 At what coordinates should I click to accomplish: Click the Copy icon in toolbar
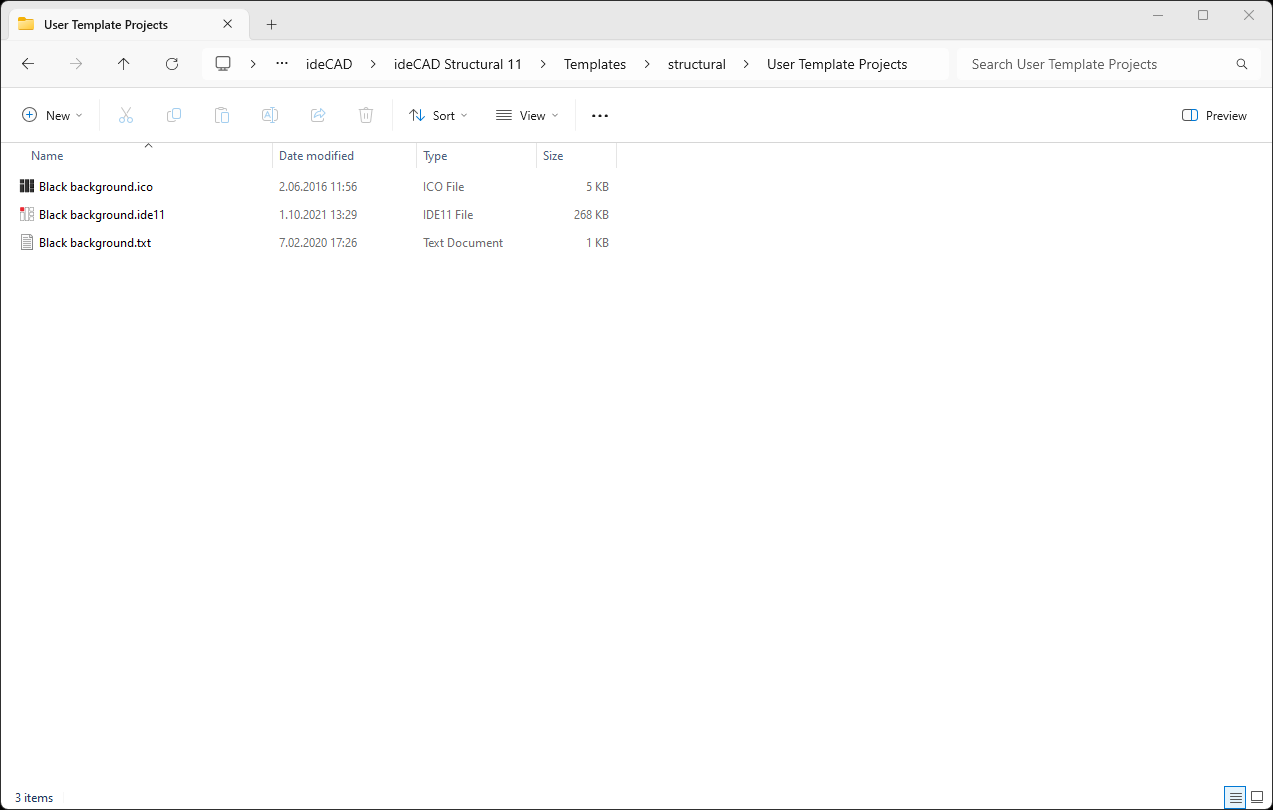pyautogui.click(x=174, y=116)
